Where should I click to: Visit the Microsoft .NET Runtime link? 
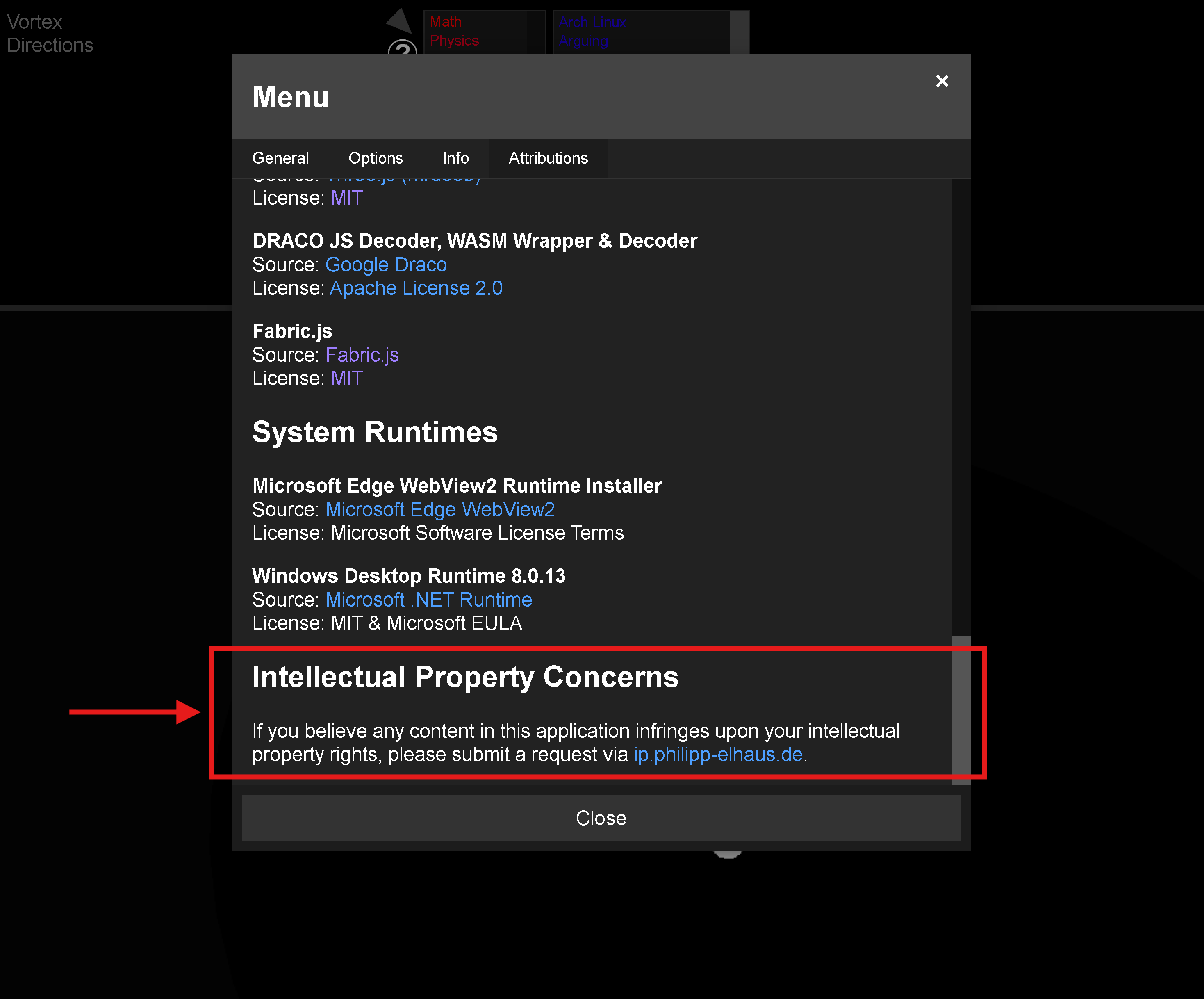pyautogui.click(x=428, y=599)
